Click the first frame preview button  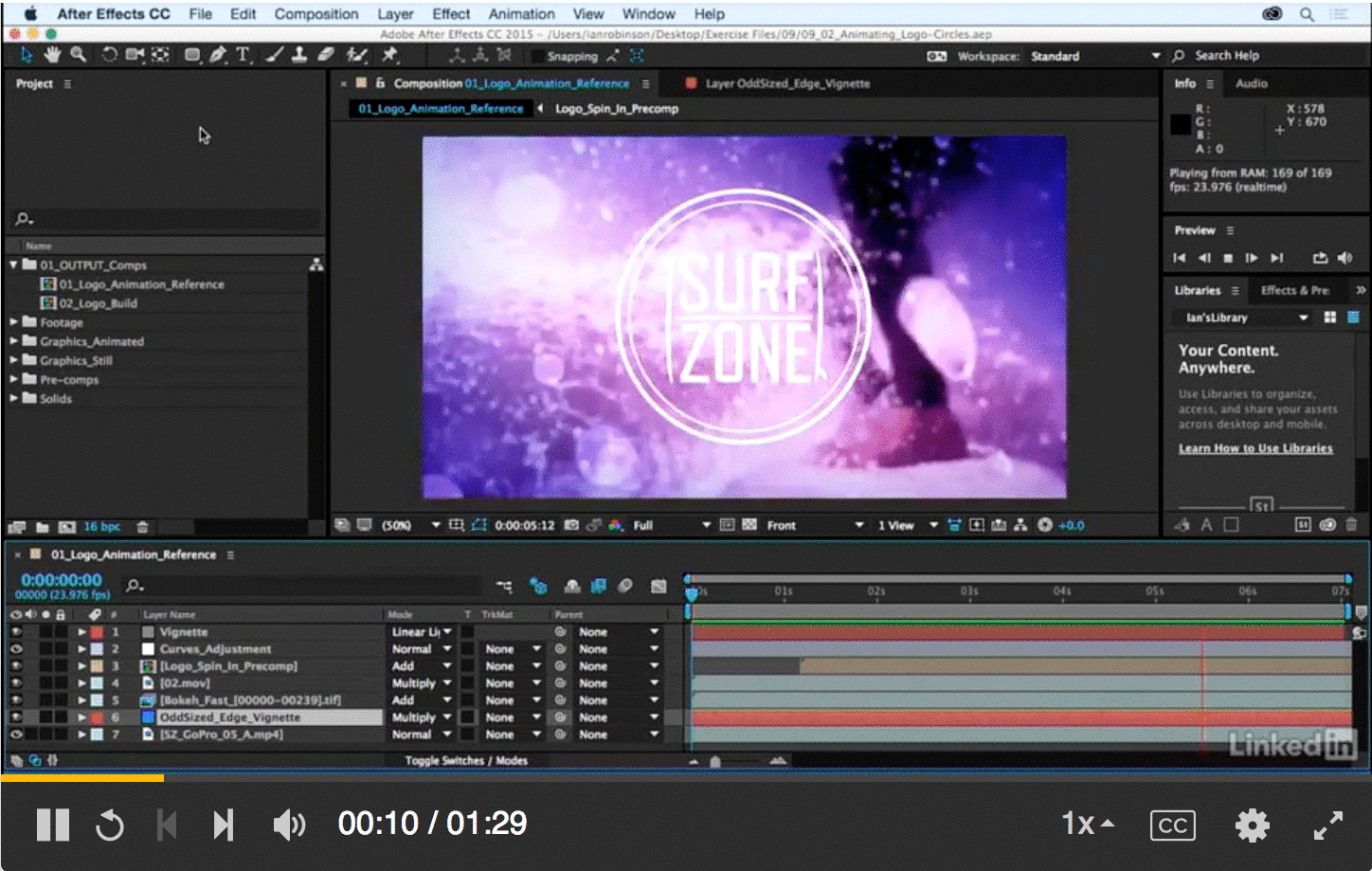1179,258
